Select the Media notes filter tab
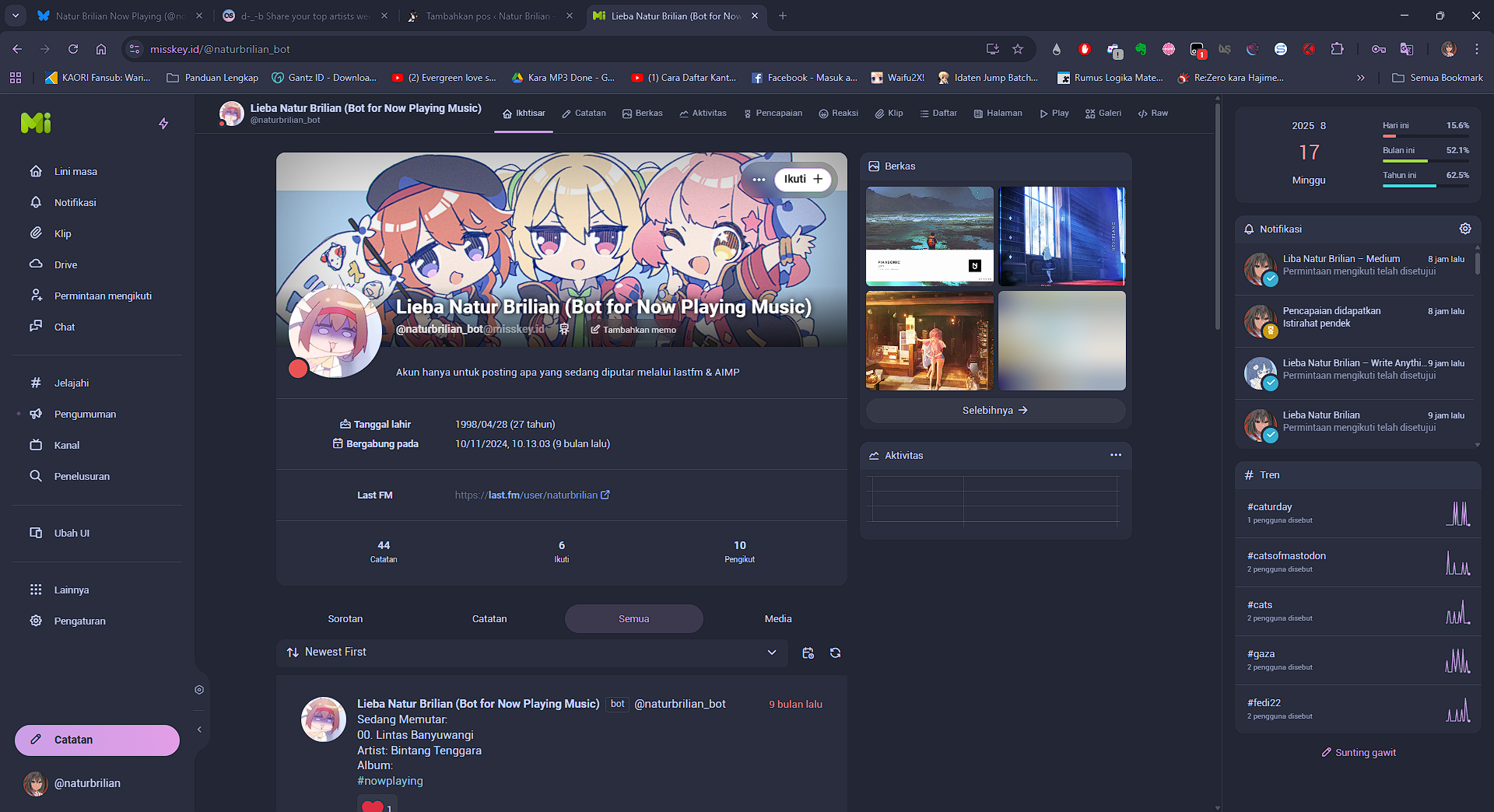Image resolution: width=1494 pixels, height=812 pixels. coord(777,619)
